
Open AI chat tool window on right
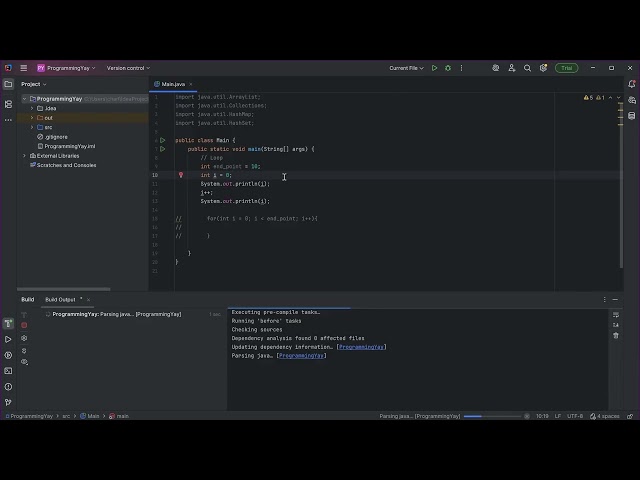tap(632, 100)
